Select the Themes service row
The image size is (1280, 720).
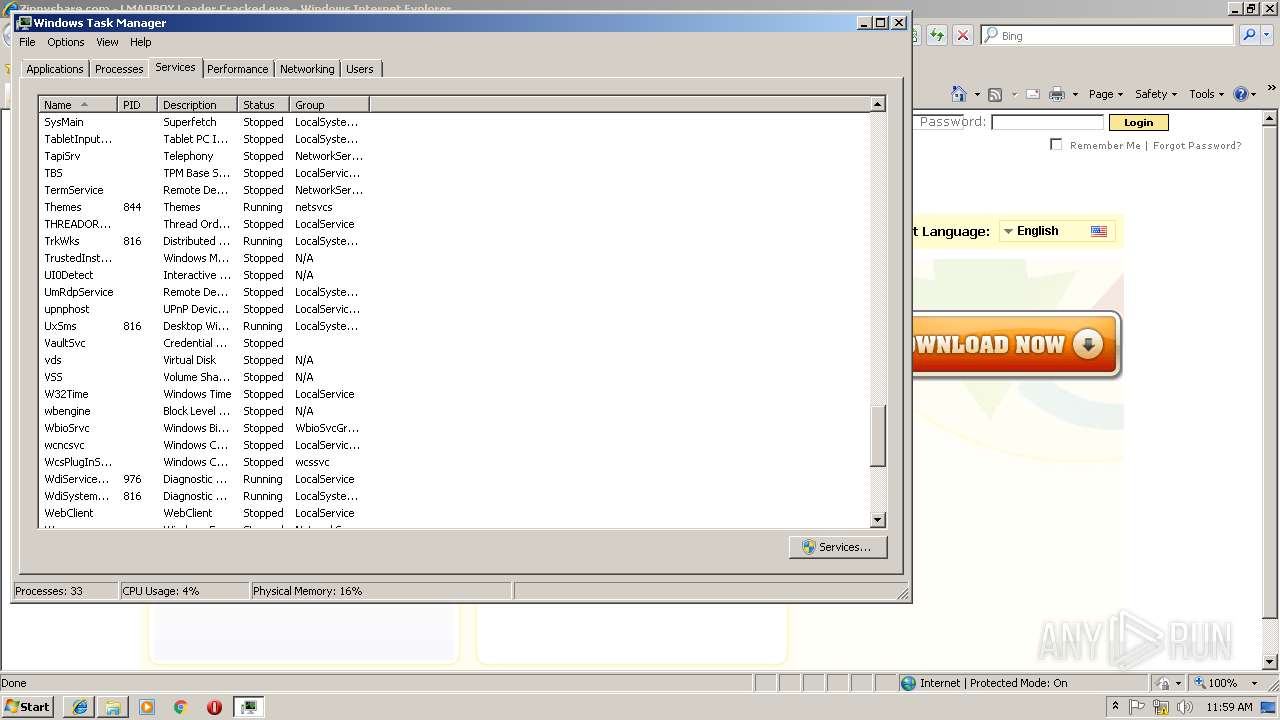click(x=454, y=207)
